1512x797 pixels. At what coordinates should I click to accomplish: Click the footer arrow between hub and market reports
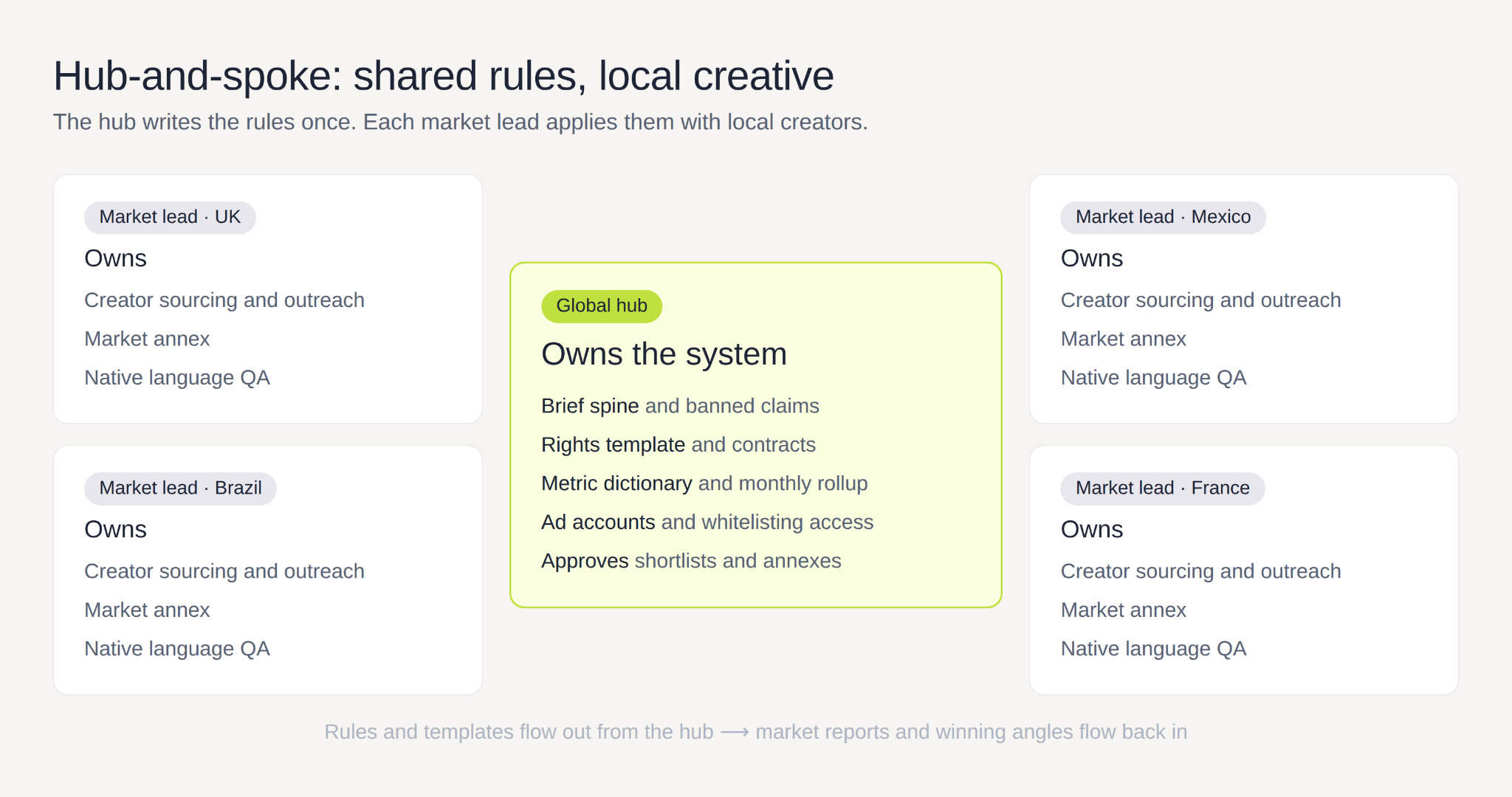tap(735, 732)
